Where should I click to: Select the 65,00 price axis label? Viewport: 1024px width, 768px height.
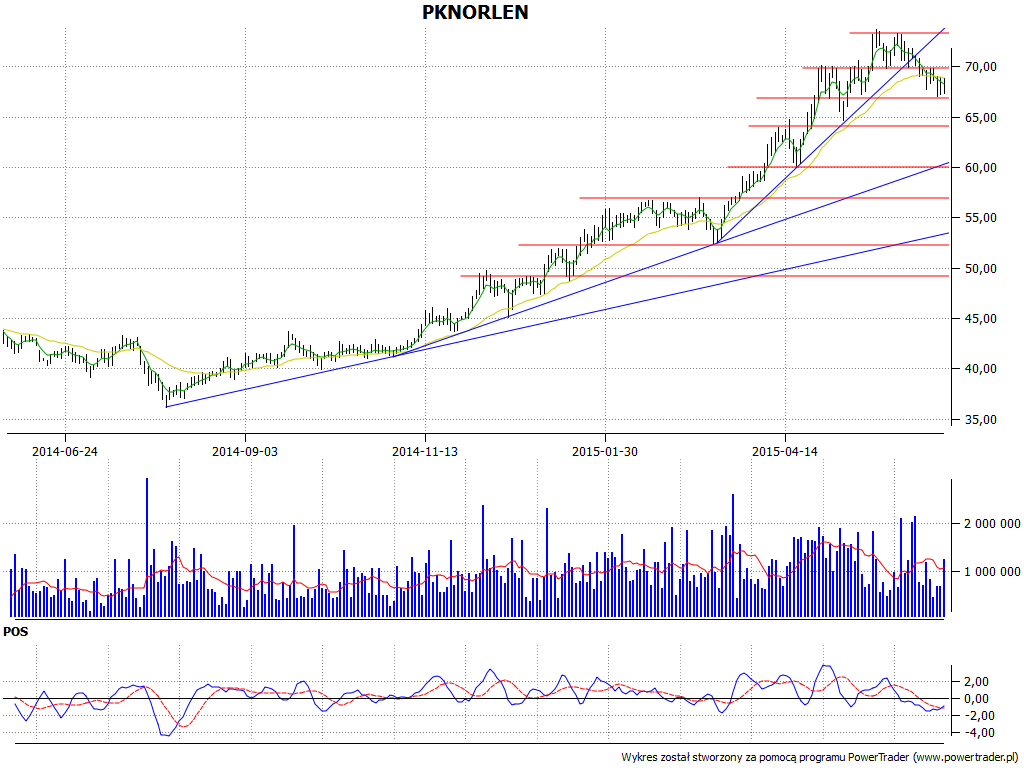coord(980,118)
